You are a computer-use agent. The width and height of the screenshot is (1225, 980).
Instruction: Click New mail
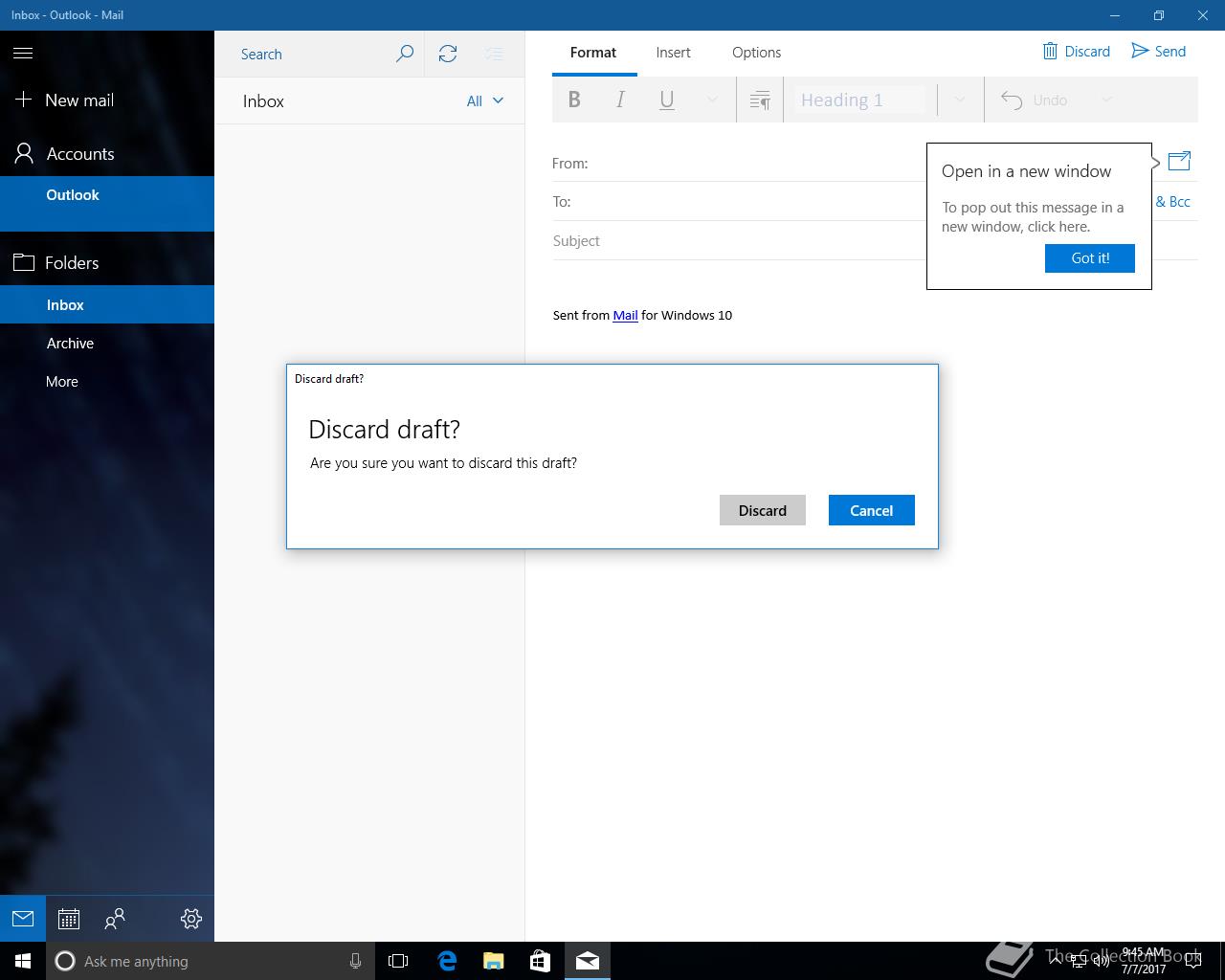[64, 100]
